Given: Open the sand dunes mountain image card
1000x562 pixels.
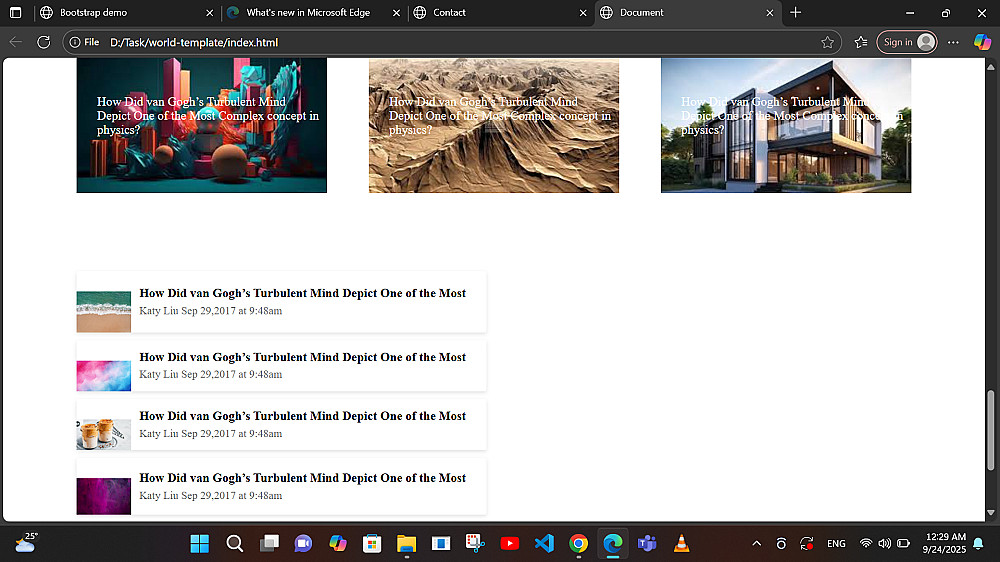Looking at the screenshot, I should pos(494,125).
